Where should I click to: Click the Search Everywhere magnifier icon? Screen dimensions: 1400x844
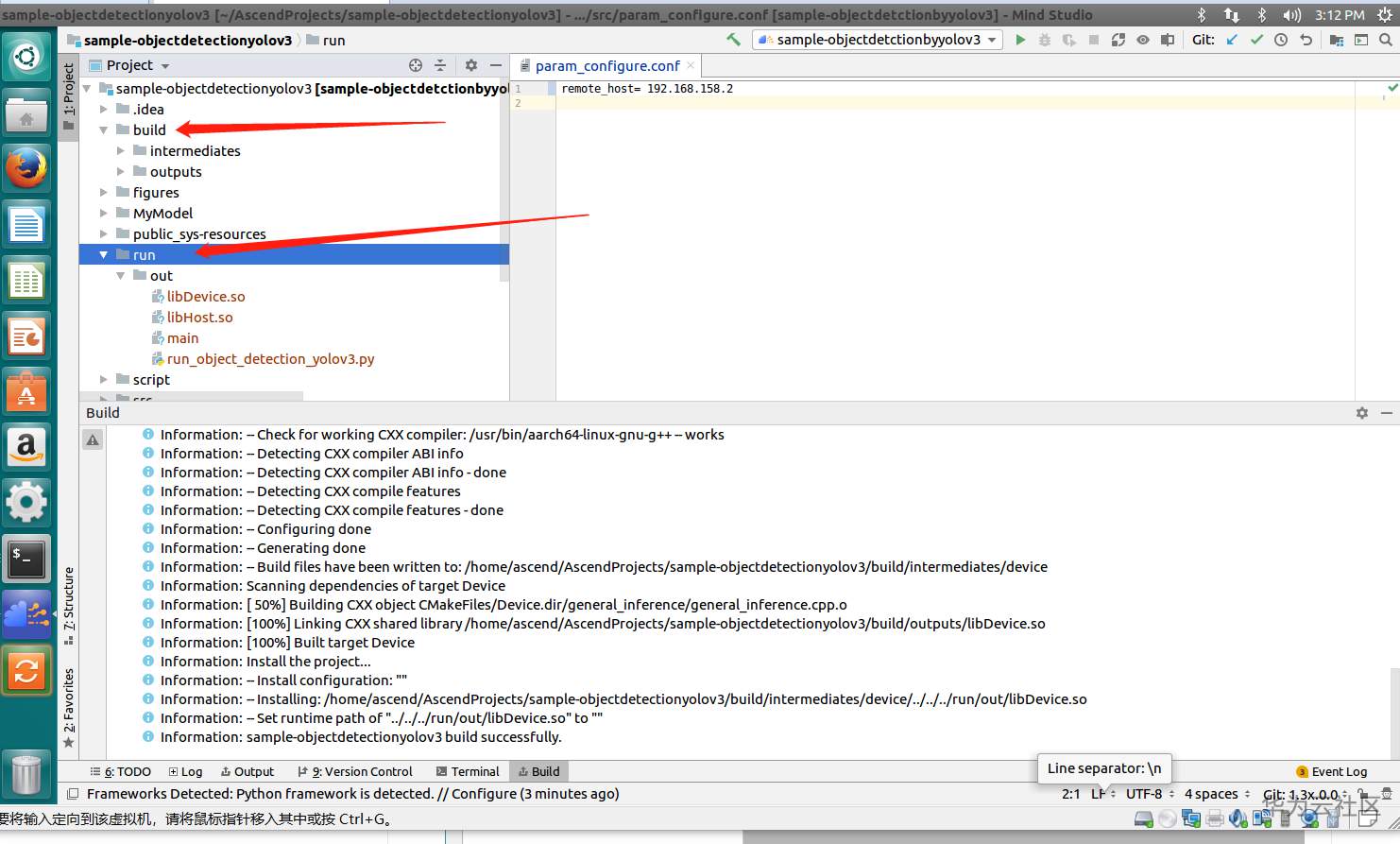[x=1386, y=40]
